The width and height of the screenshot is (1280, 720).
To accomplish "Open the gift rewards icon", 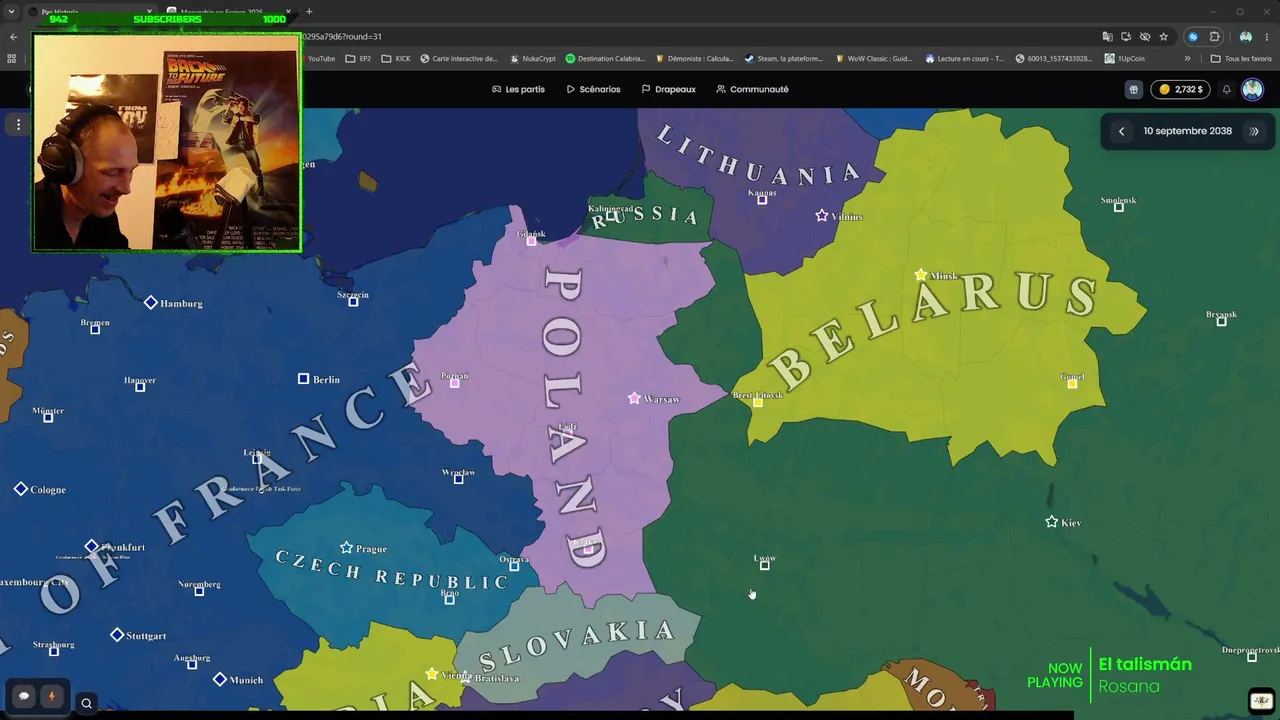I will point(1133,89).
